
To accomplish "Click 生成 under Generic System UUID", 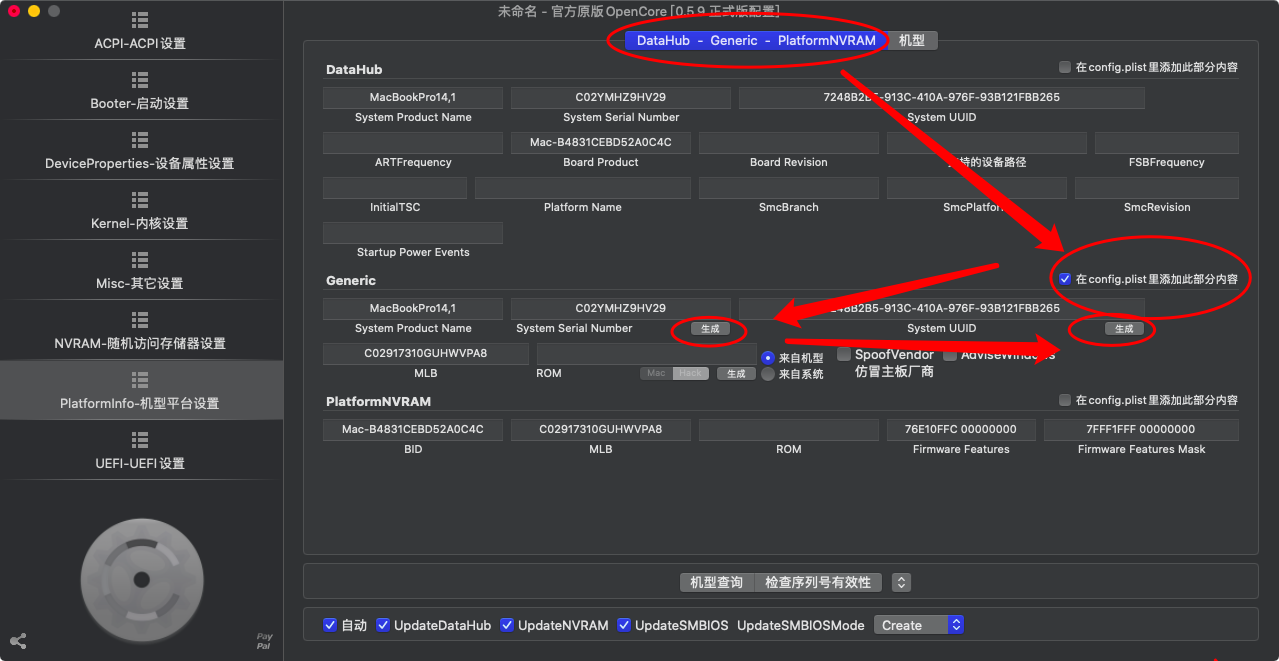I will coord(1124,329).
